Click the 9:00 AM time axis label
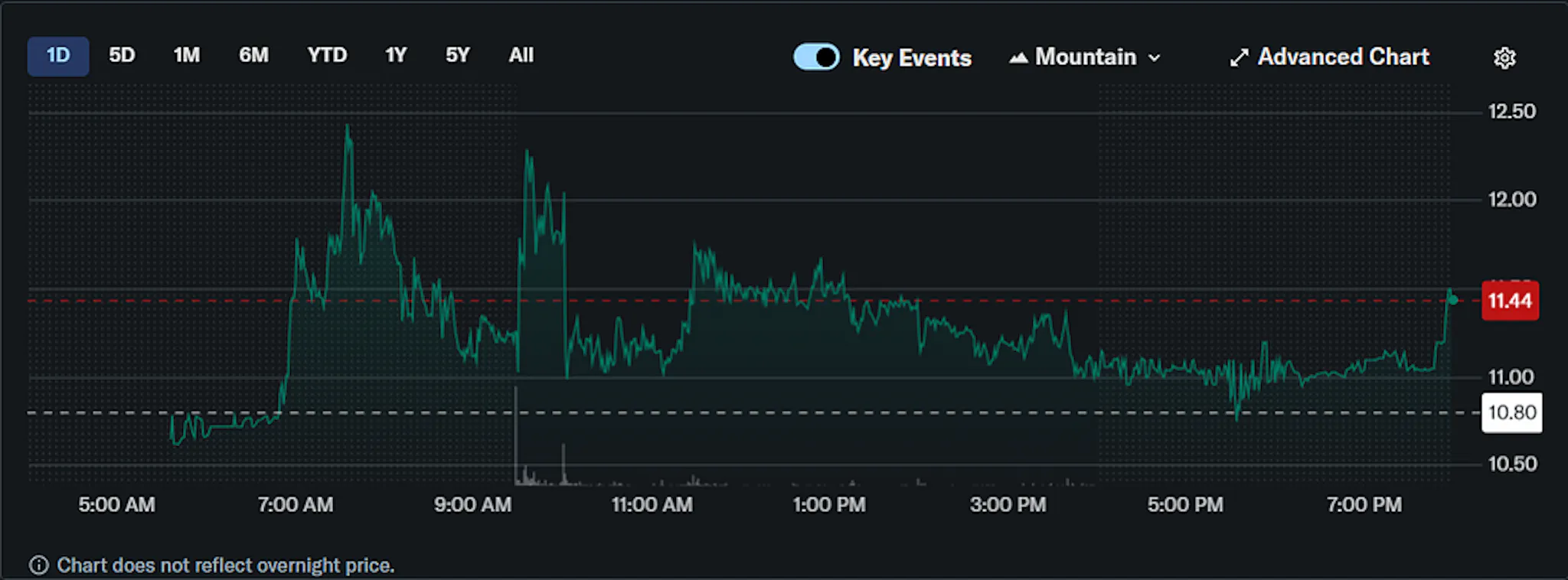1568x580 pixels. pyautogui.click(x=473, y=505)
